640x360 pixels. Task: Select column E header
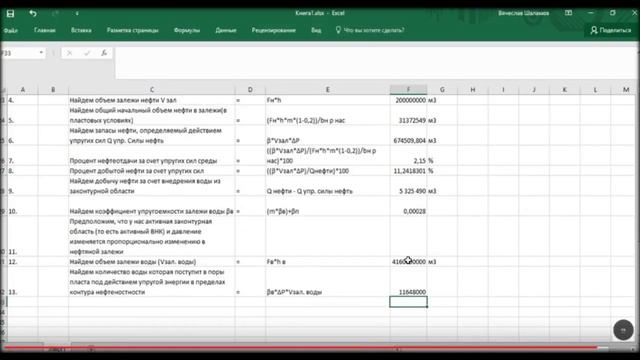[x=327, y=89]
